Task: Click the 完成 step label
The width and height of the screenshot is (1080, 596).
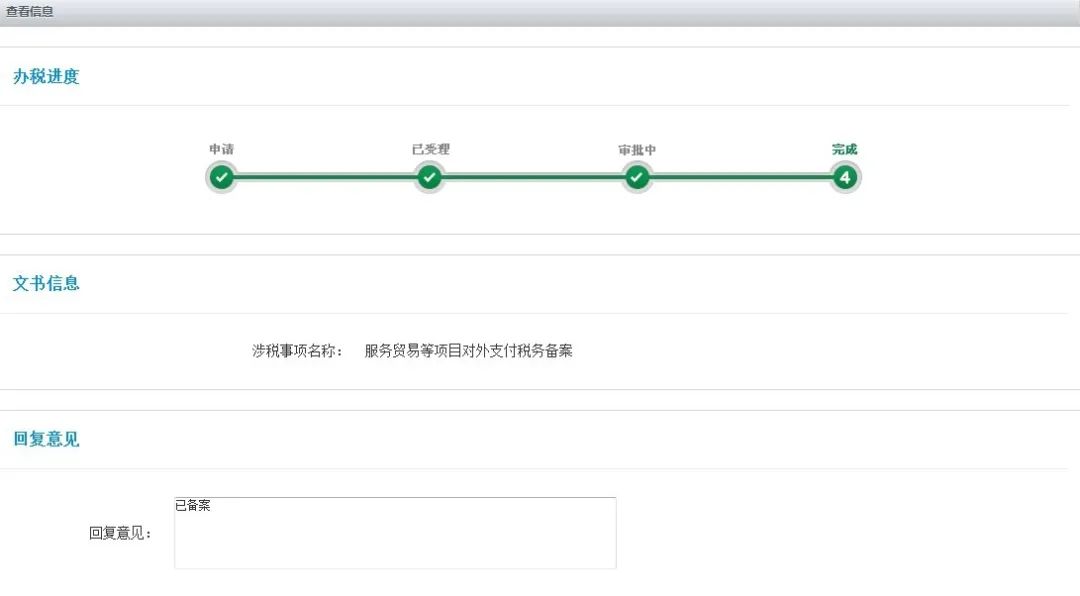Action: pyautogui.click(x=844, y=149)
